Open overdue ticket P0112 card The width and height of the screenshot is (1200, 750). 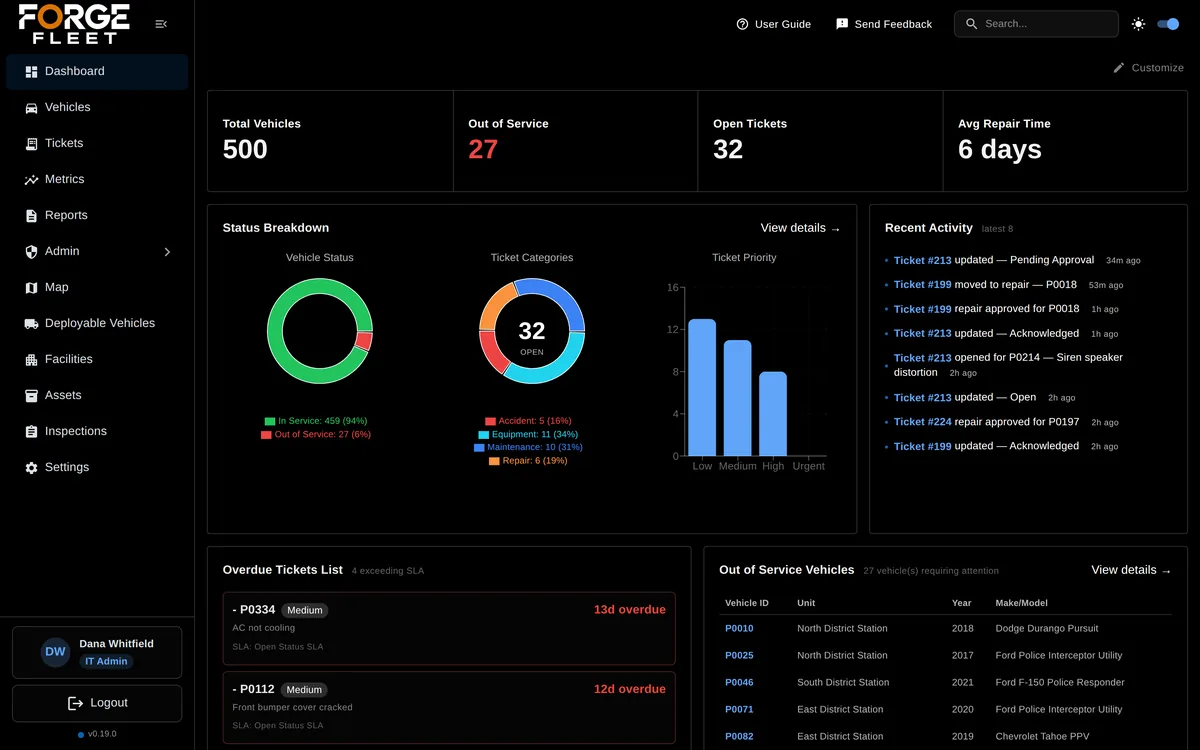point(449,708)
